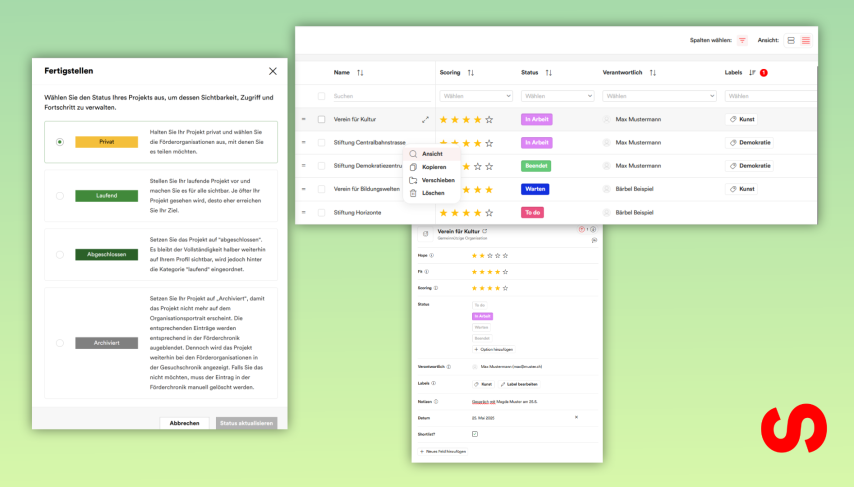Click expand arrows on Verein für Kultur row
The height and width of the screenshot is (487, 854).
[x=425, y=119]
